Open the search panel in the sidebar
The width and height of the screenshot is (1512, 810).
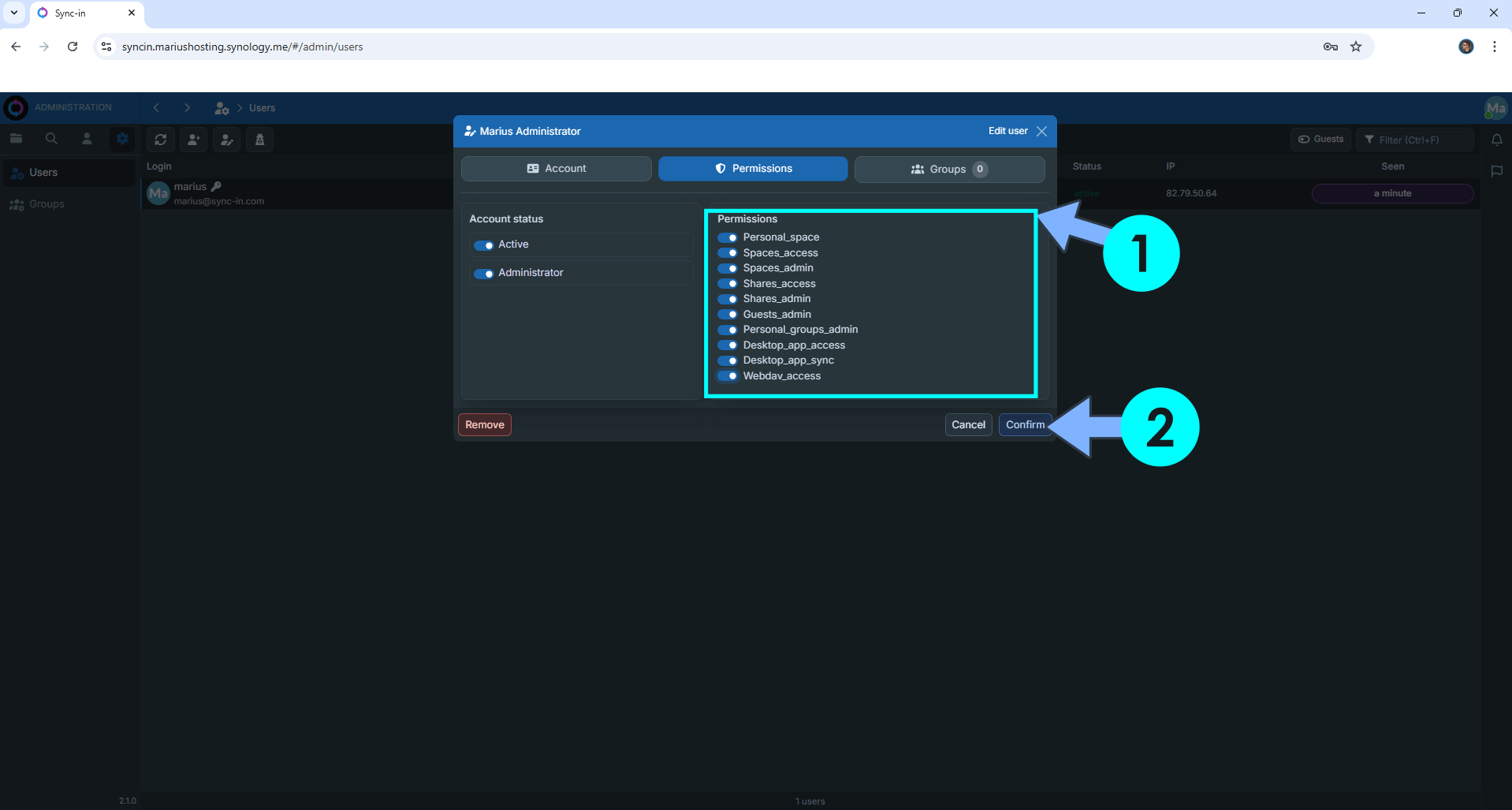(51, 138)
